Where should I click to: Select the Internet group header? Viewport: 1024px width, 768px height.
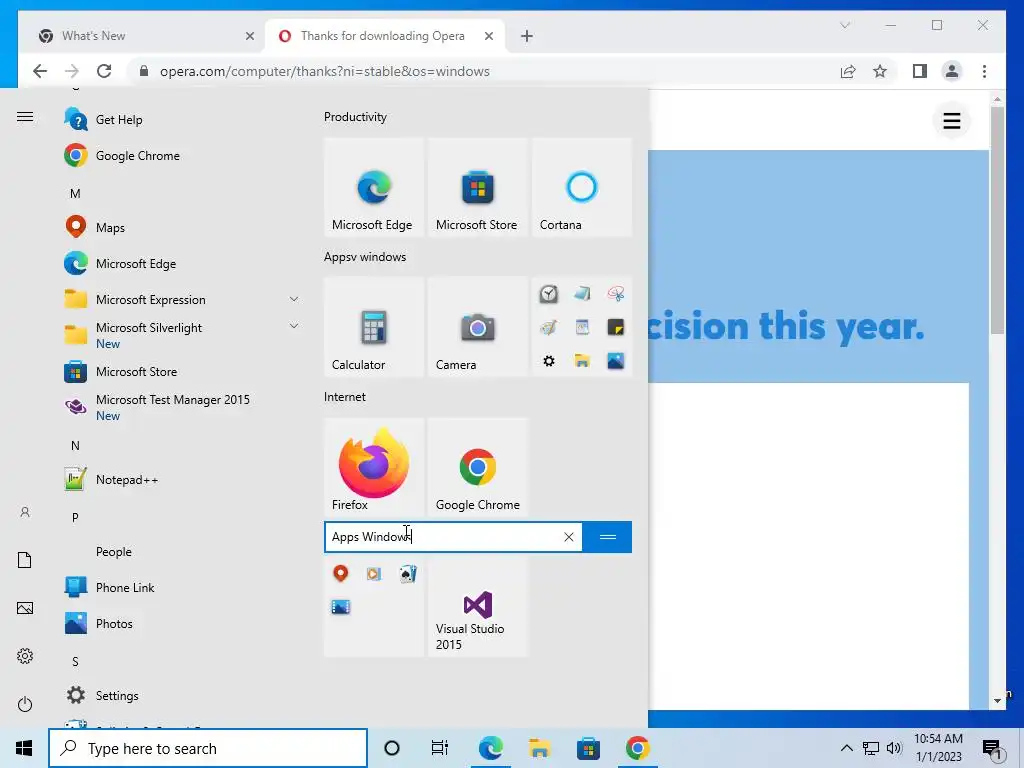click(x=345, y=397)
